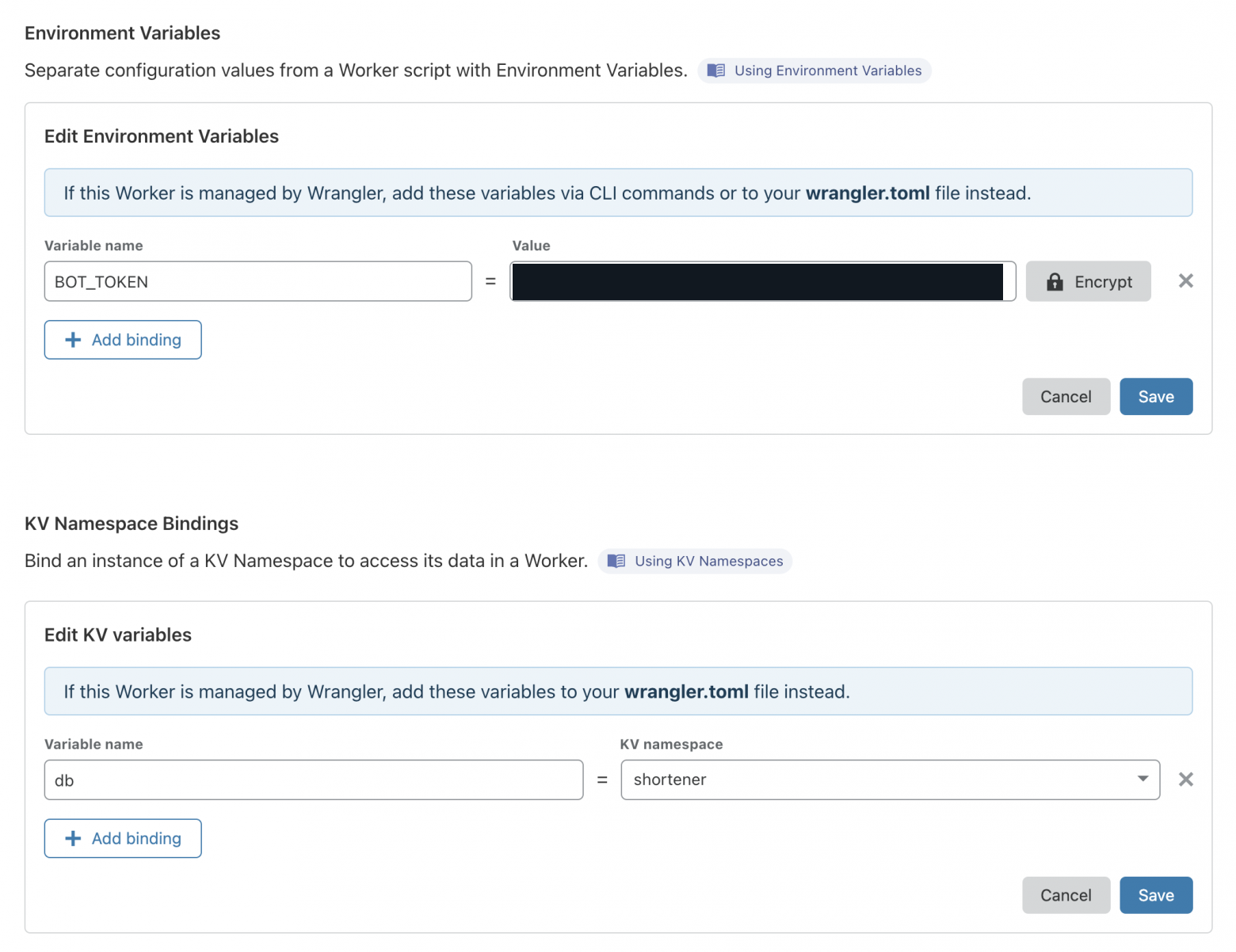The width and height of the screenshot is (1236, 952).
Task: Click the lock icon on the Encrypt button
Action: click(1055, 281)
